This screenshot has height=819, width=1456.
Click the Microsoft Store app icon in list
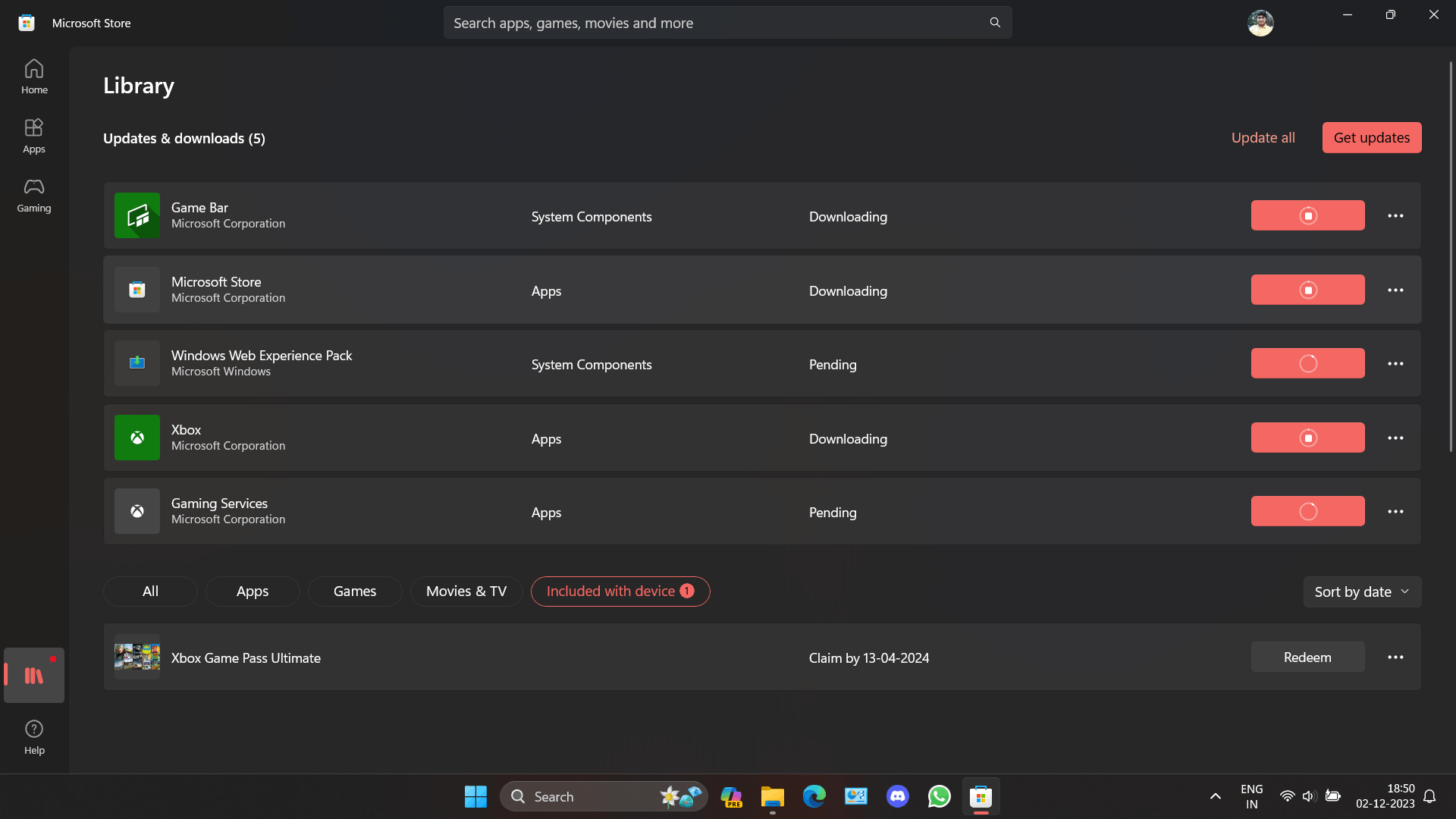pos(137,290)
